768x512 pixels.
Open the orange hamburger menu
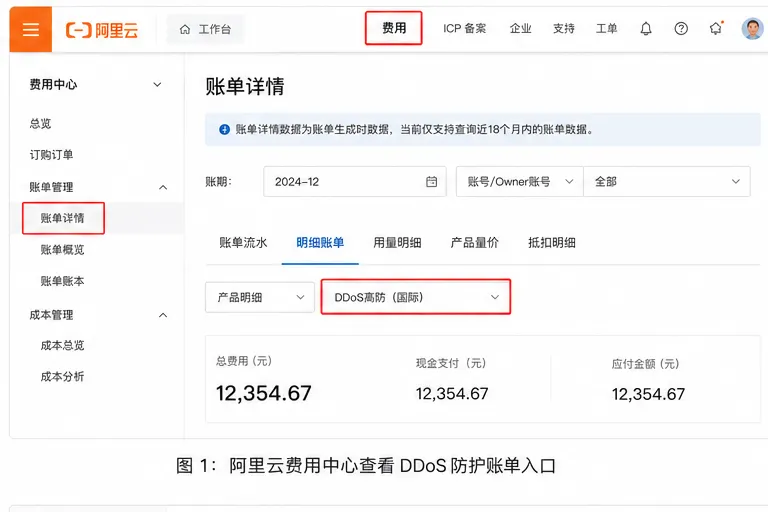click(30, 29)
